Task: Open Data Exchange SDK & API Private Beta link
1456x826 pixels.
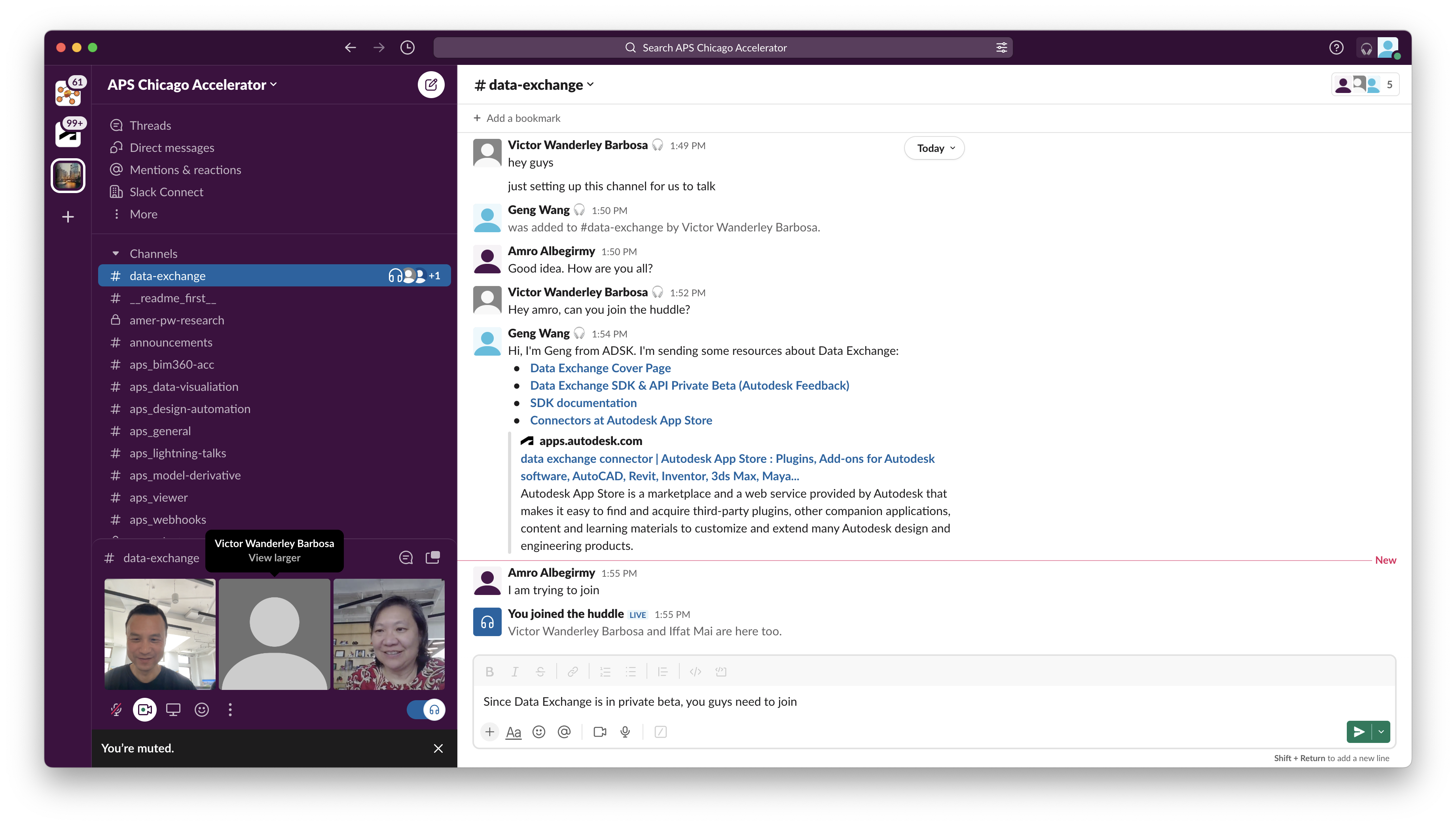Action: point(689,385)
